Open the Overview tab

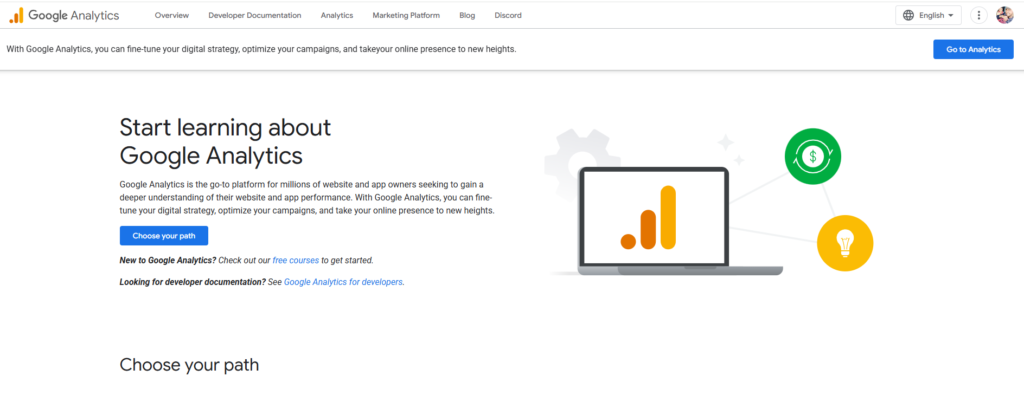172,16
